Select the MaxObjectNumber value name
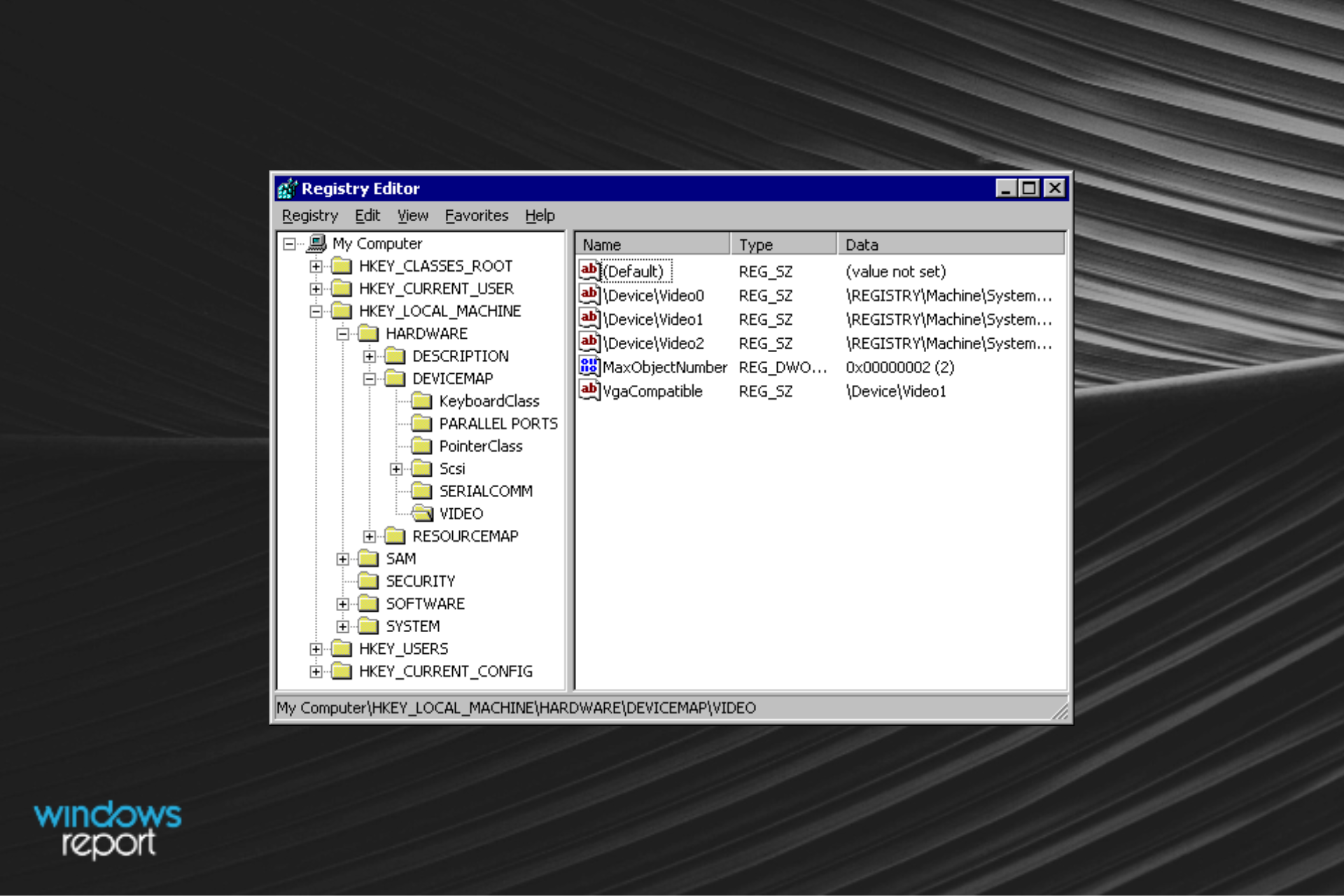The height and width of the screenshot is (896, 1344). coord(664,367)
